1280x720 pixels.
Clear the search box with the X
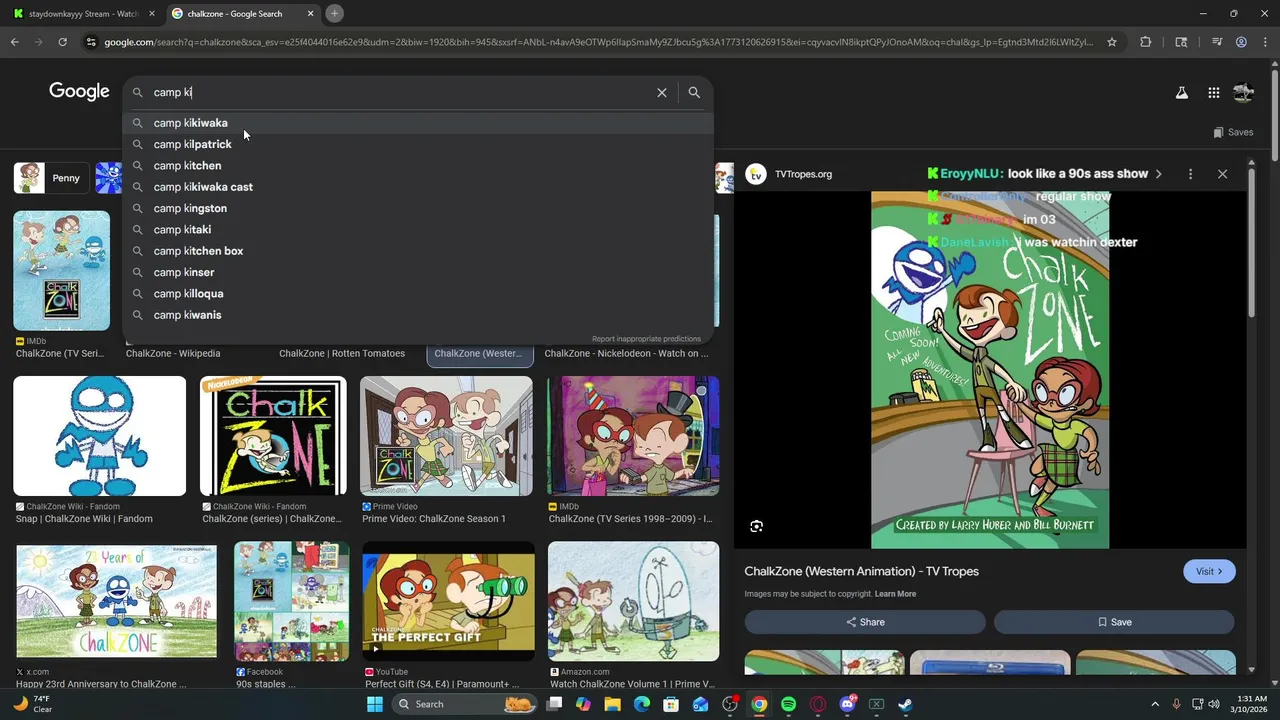[661, 92]
